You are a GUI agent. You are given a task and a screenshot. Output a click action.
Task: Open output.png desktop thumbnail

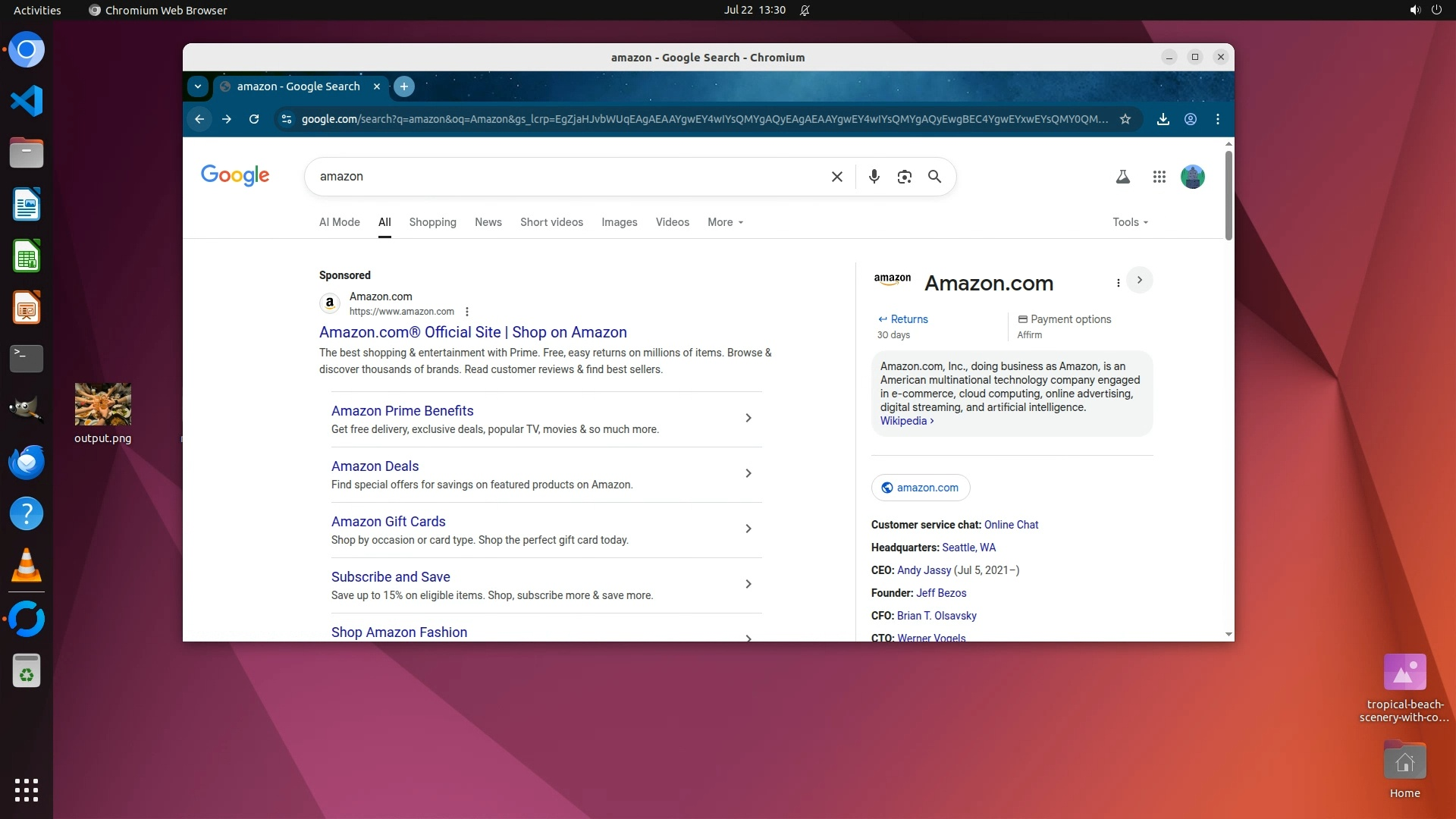tap(103, 404)
